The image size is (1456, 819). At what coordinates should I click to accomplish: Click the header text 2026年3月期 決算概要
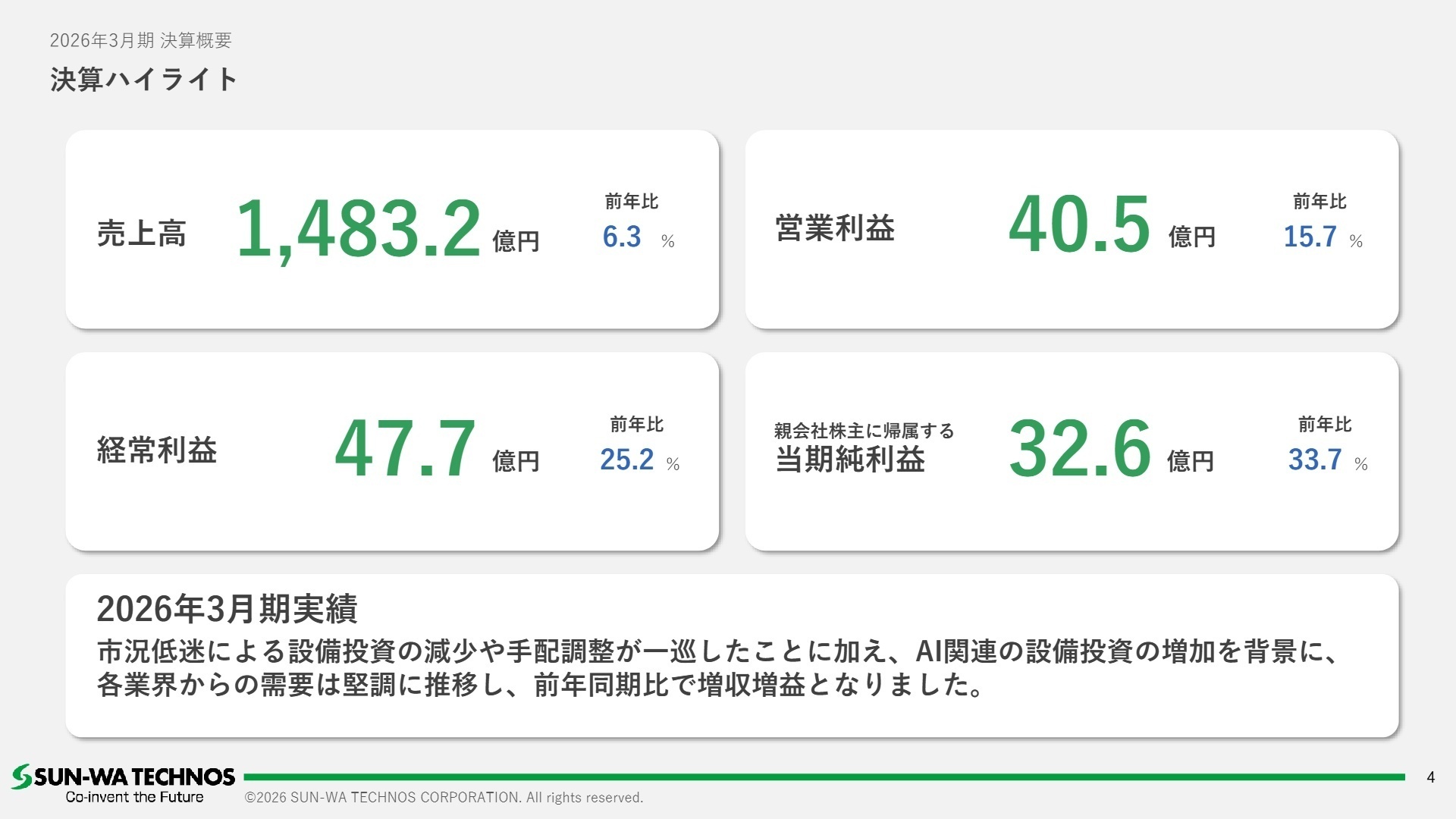pos(140,40)
